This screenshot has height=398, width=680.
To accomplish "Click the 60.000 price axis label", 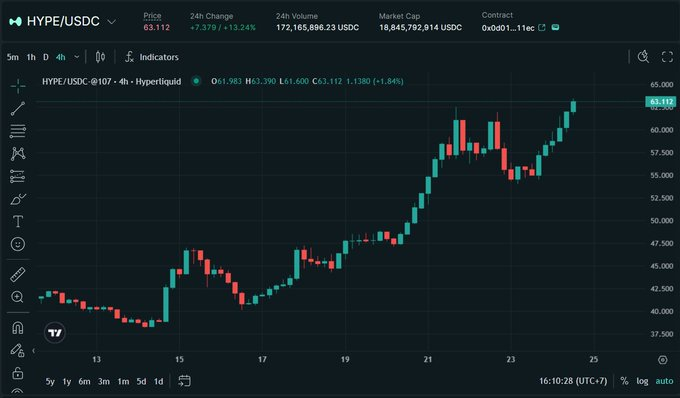I will pos(661,130).
